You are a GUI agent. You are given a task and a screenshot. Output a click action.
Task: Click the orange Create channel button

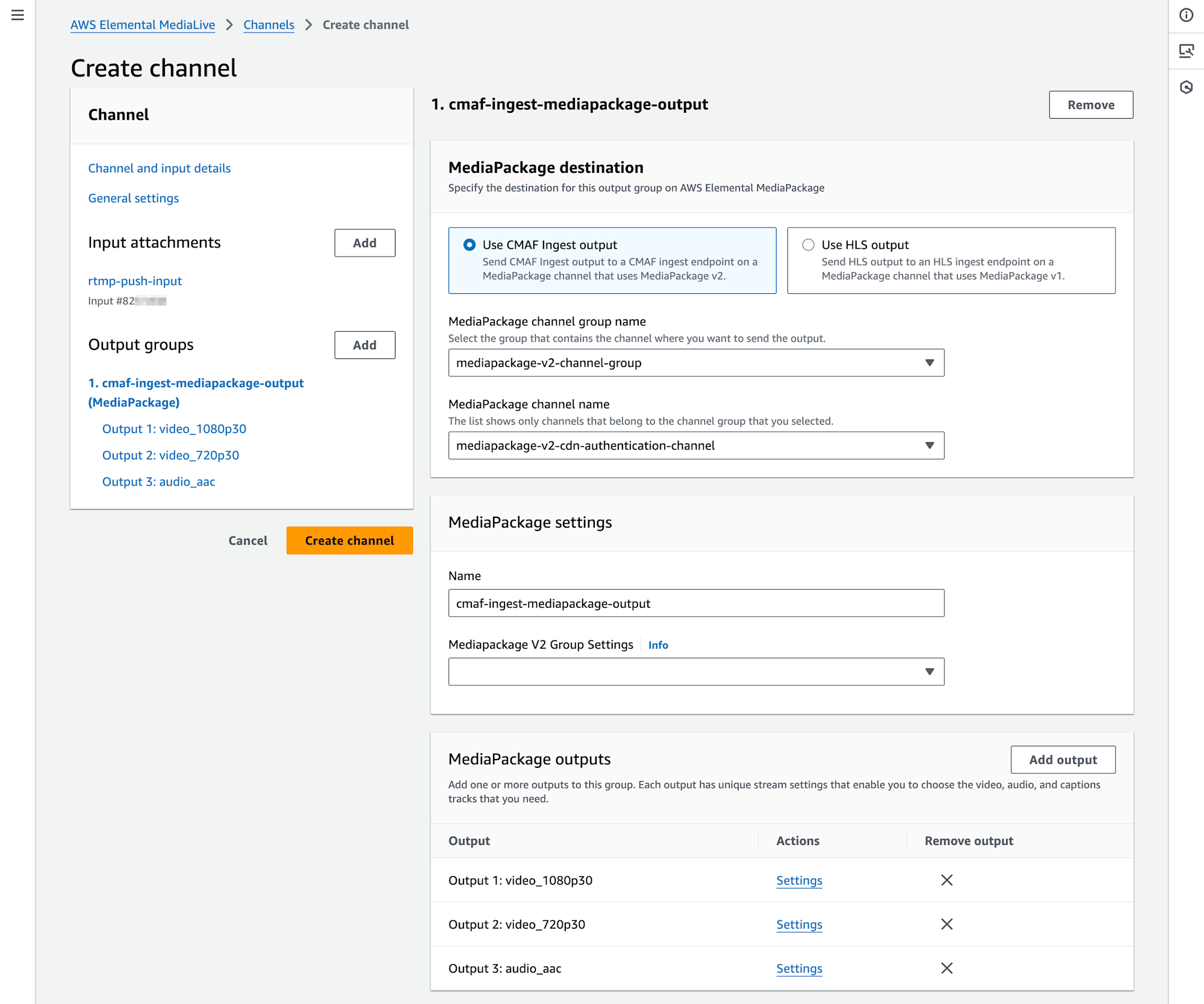point(349,540)
